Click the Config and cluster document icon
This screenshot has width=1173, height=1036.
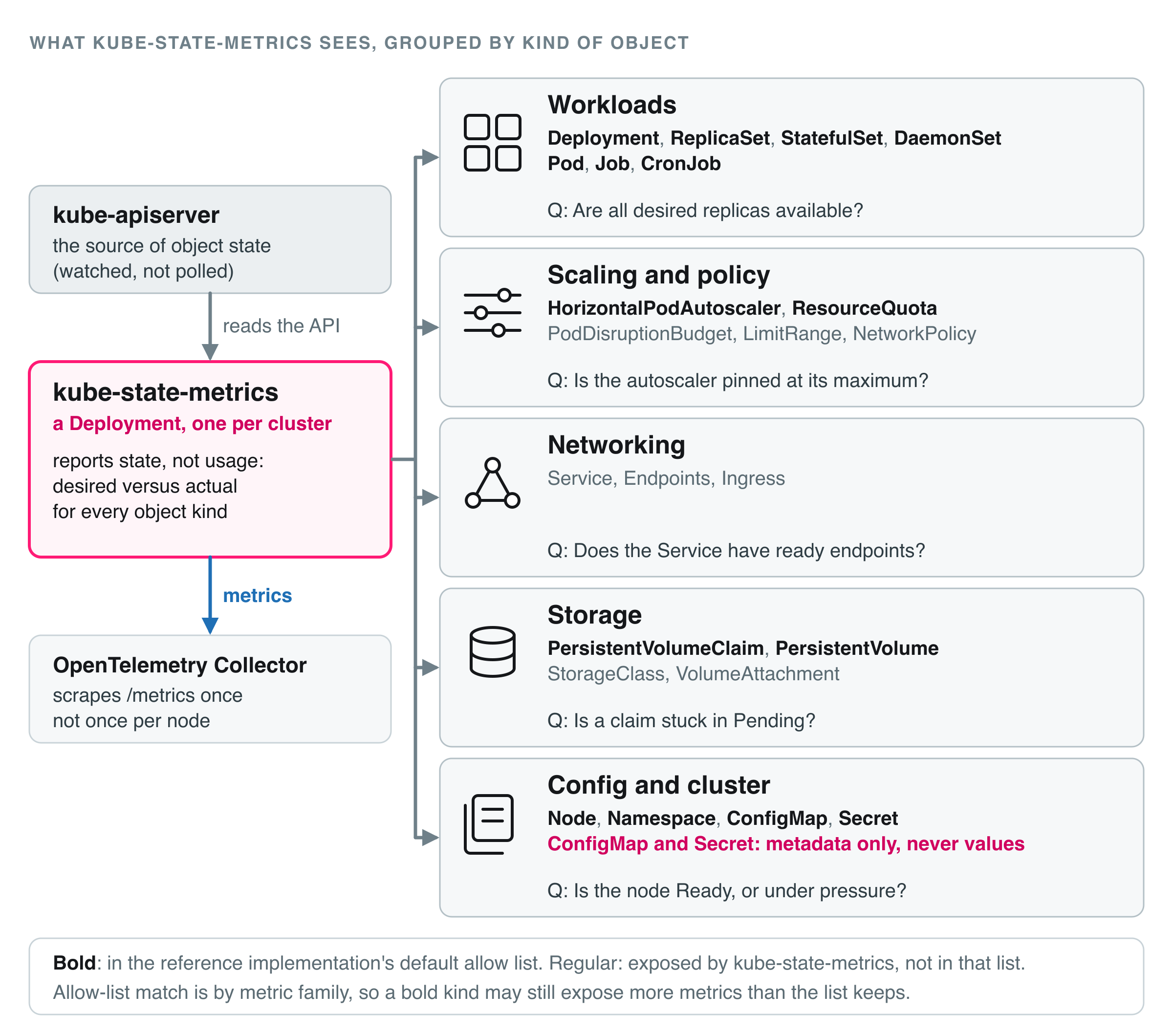point(488,824)
